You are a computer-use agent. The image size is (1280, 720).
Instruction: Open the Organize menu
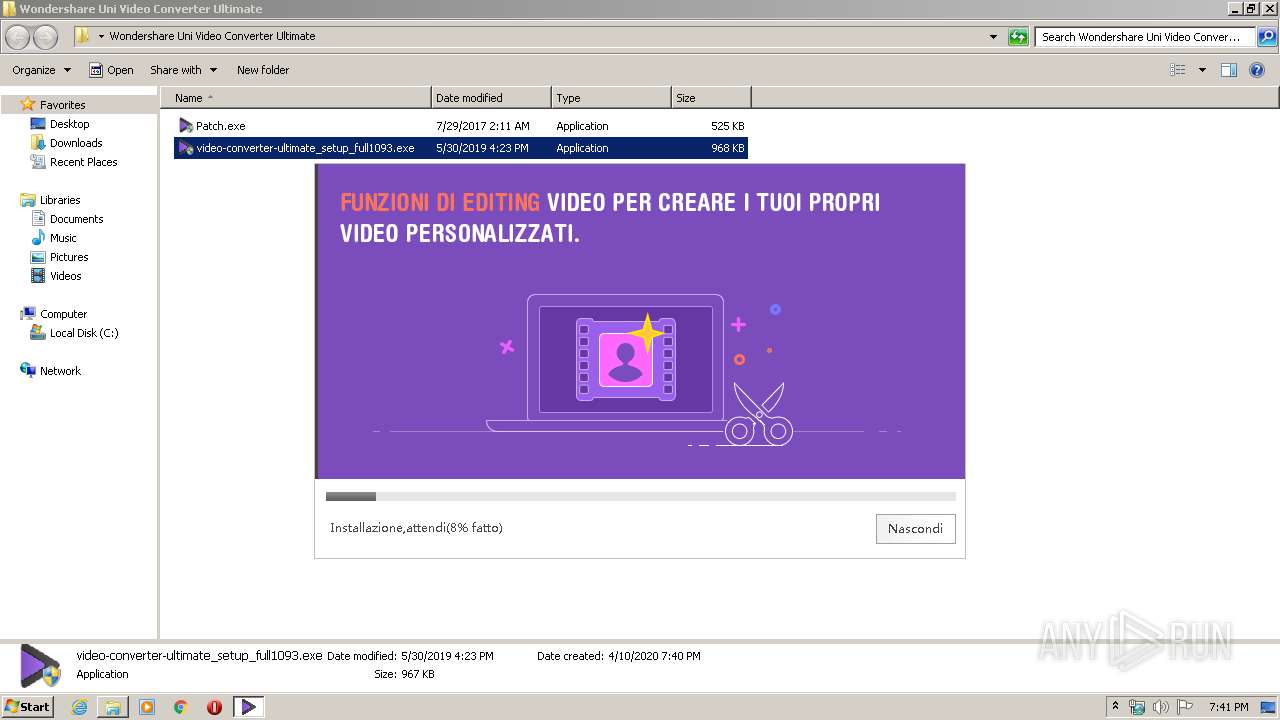pyautogui.click(x=41, y=70)
